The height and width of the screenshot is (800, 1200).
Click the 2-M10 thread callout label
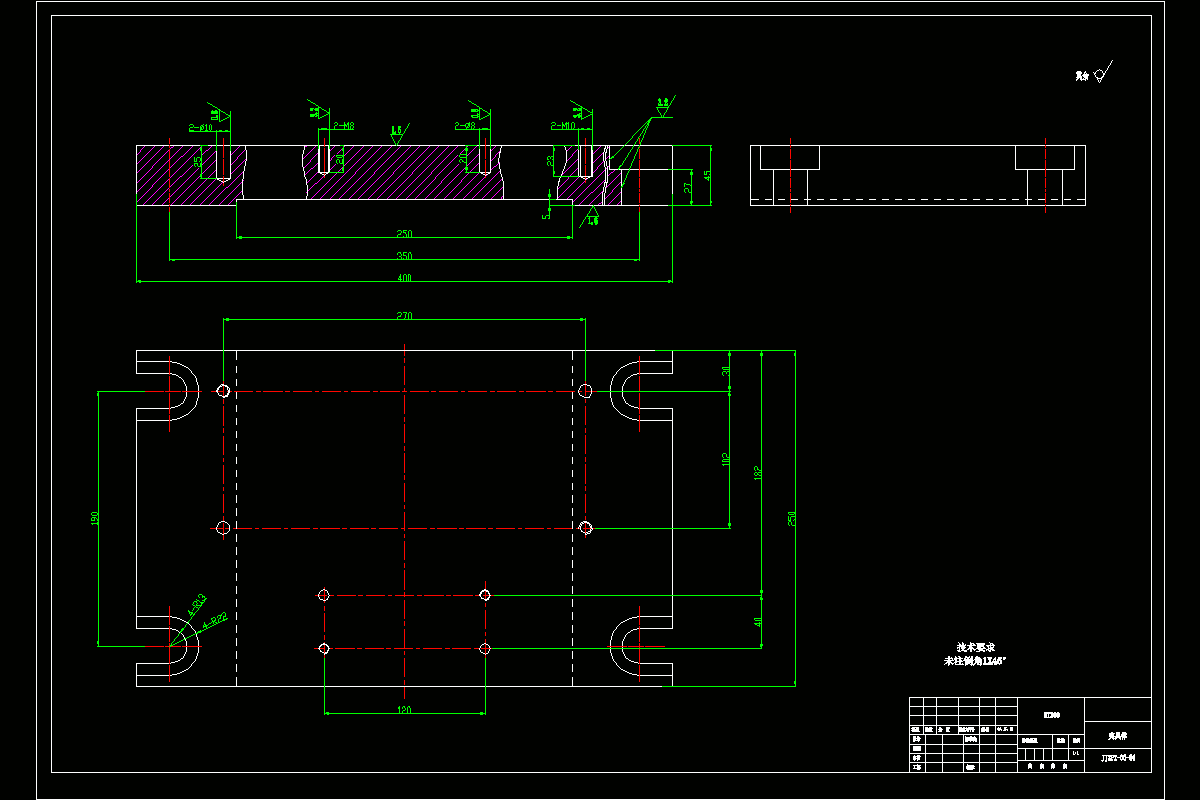563,126
